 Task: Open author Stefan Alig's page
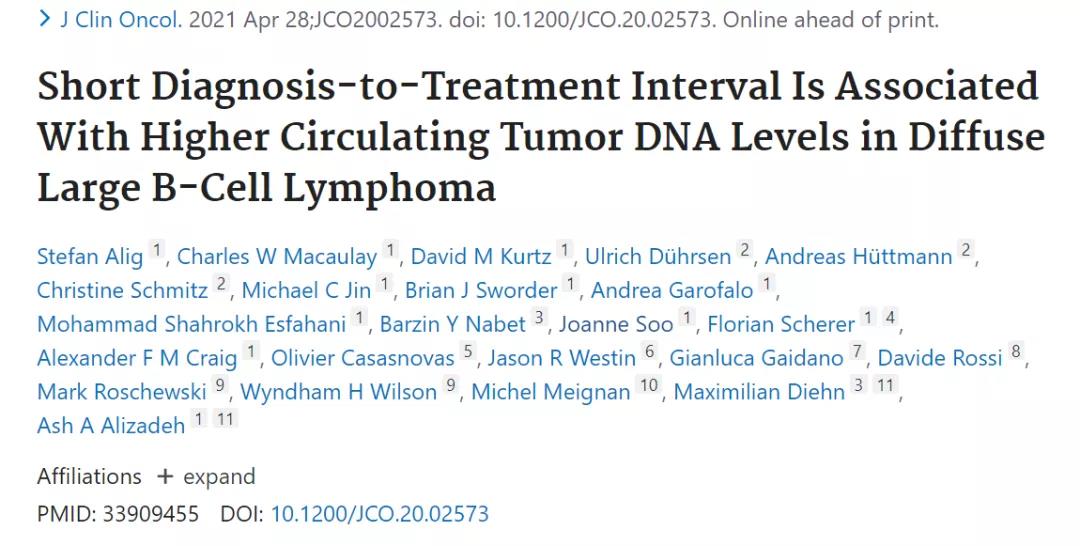(89, 257)
